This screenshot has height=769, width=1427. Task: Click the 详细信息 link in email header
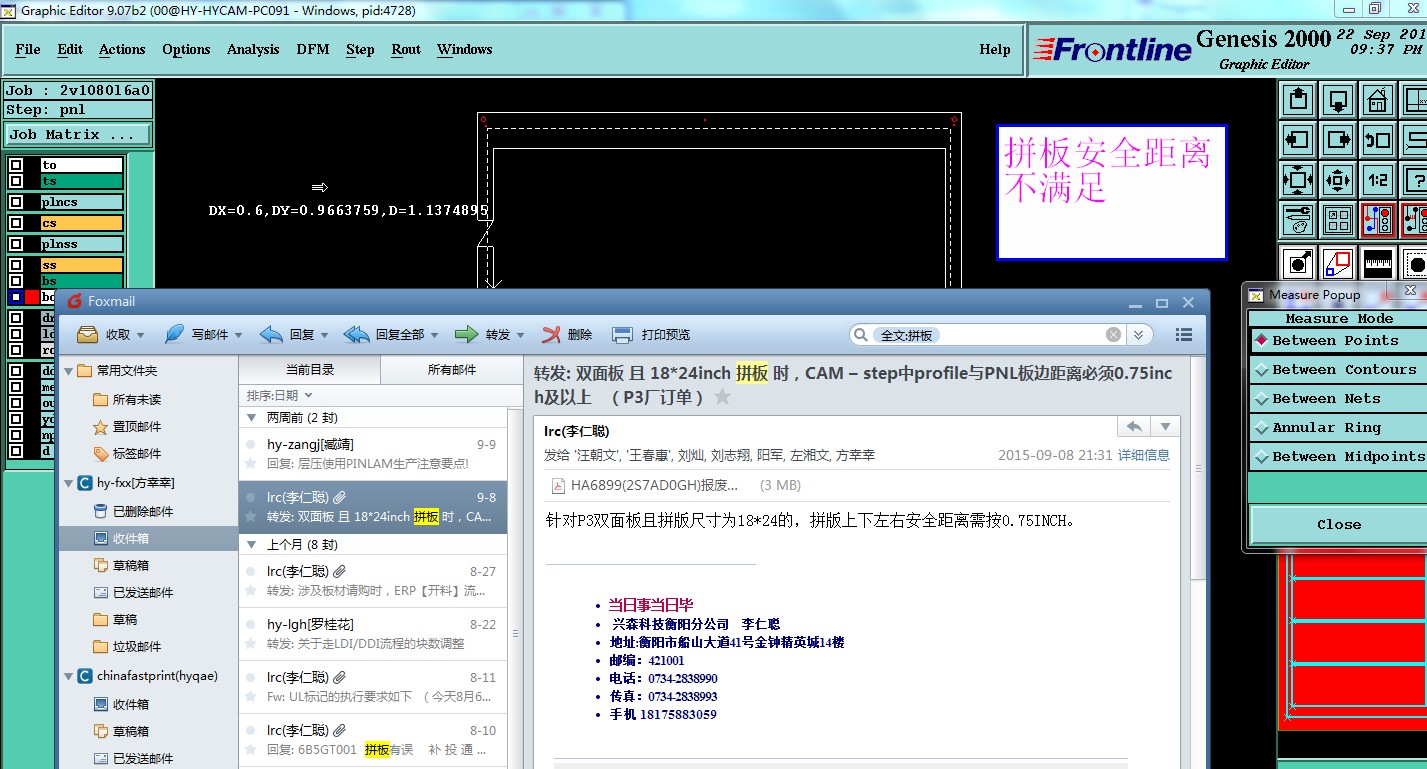(x=1143, y=455)
